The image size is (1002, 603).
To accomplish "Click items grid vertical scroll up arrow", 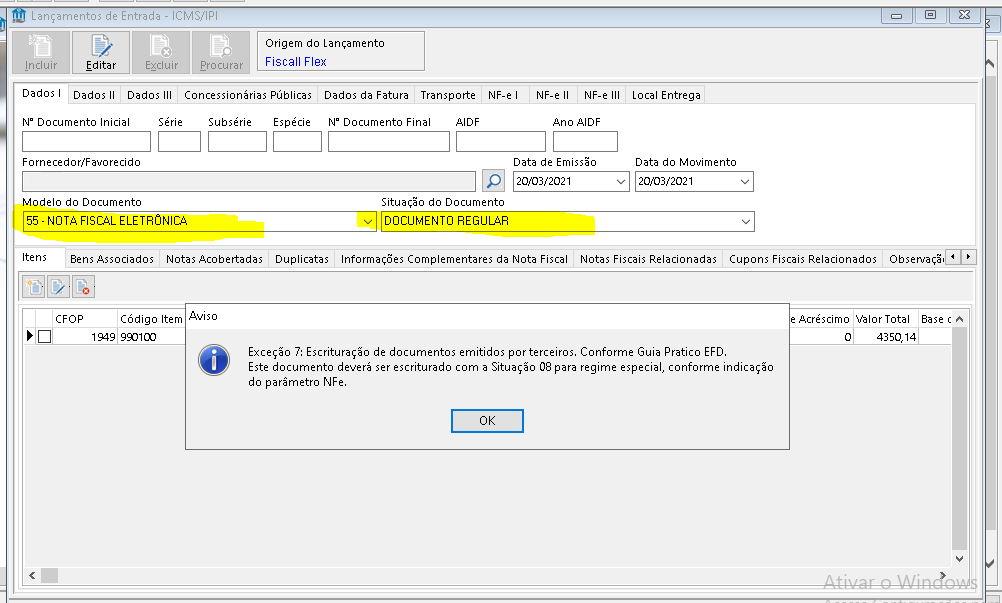I will pos(959,319).
